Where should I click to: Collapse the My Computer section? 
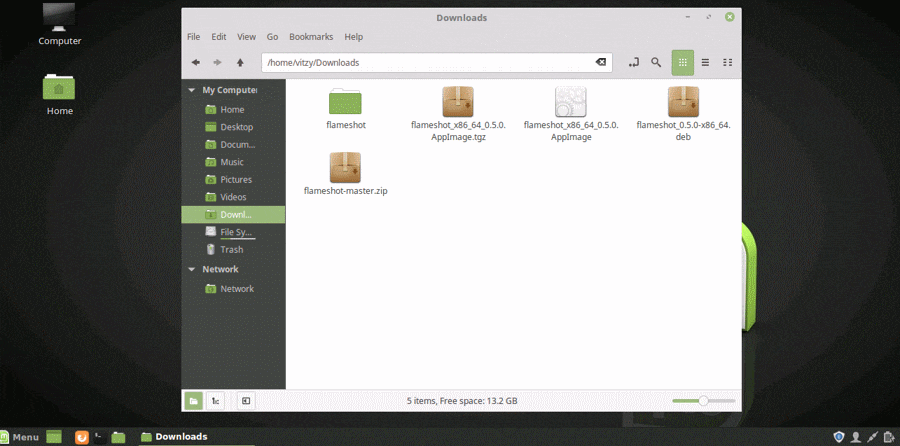(x=192, y=90)
